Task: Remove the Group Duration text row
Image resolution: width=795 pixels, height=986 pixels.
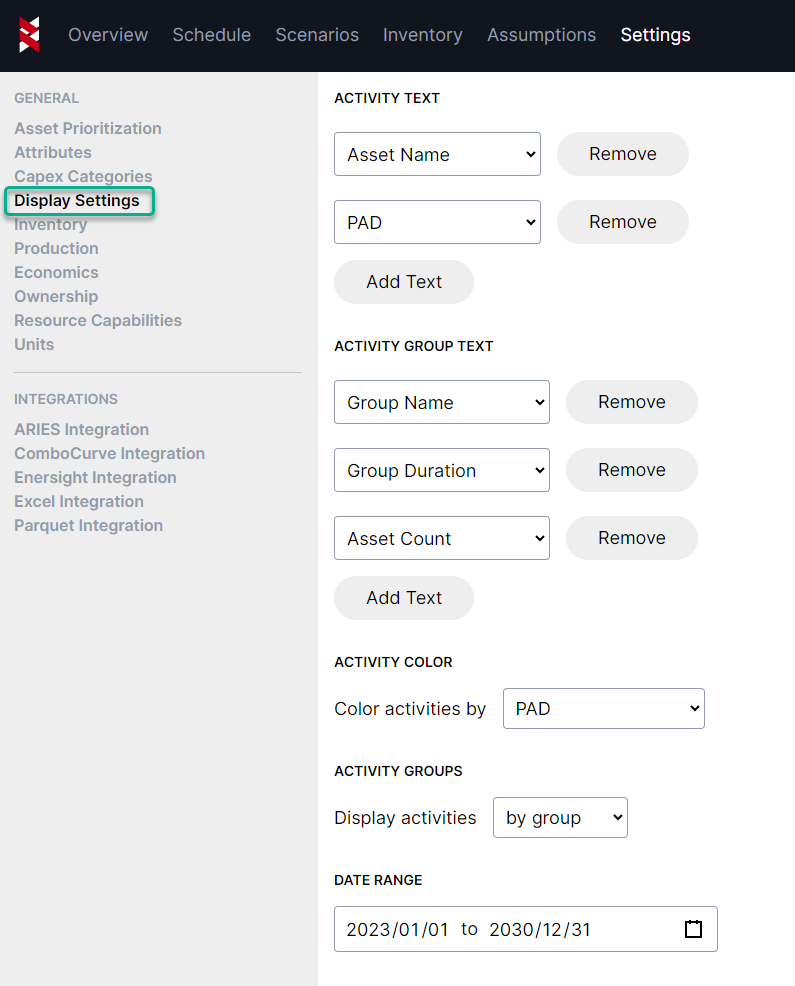Action: (631, 470)
